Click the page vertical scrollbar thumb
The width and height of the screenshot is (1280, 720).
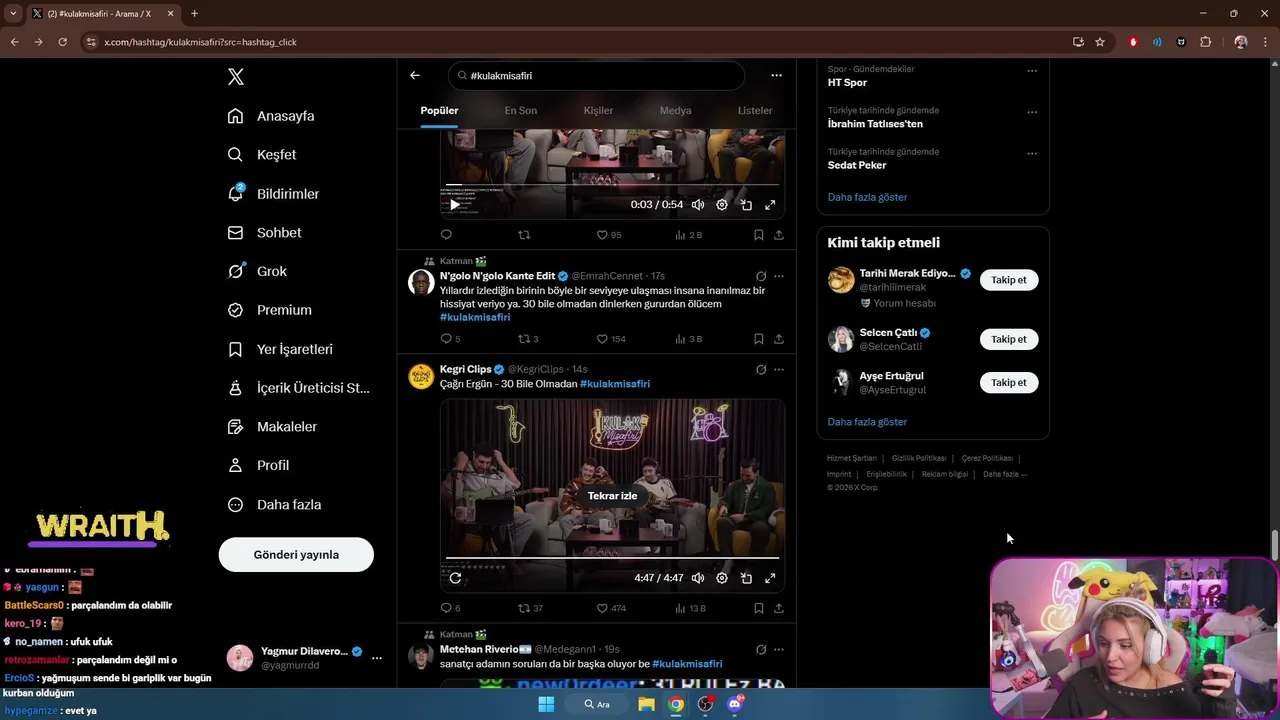(x=1274, y=547)
